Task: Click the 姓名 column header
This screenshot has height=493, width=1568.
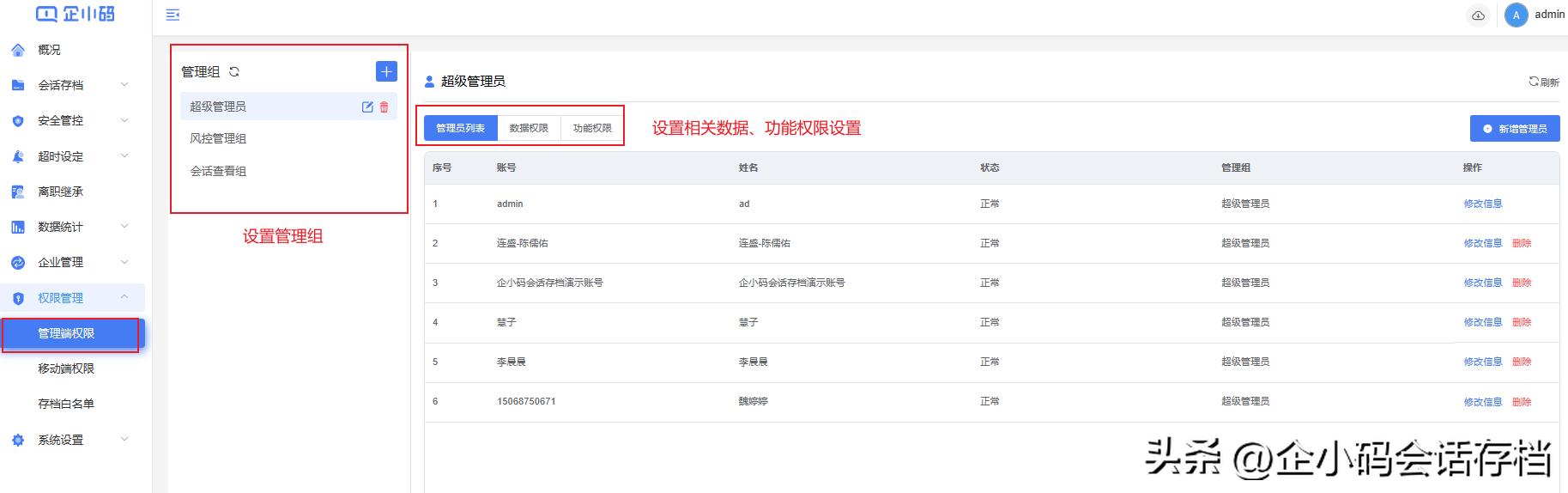Action: [x=748, y=167]
